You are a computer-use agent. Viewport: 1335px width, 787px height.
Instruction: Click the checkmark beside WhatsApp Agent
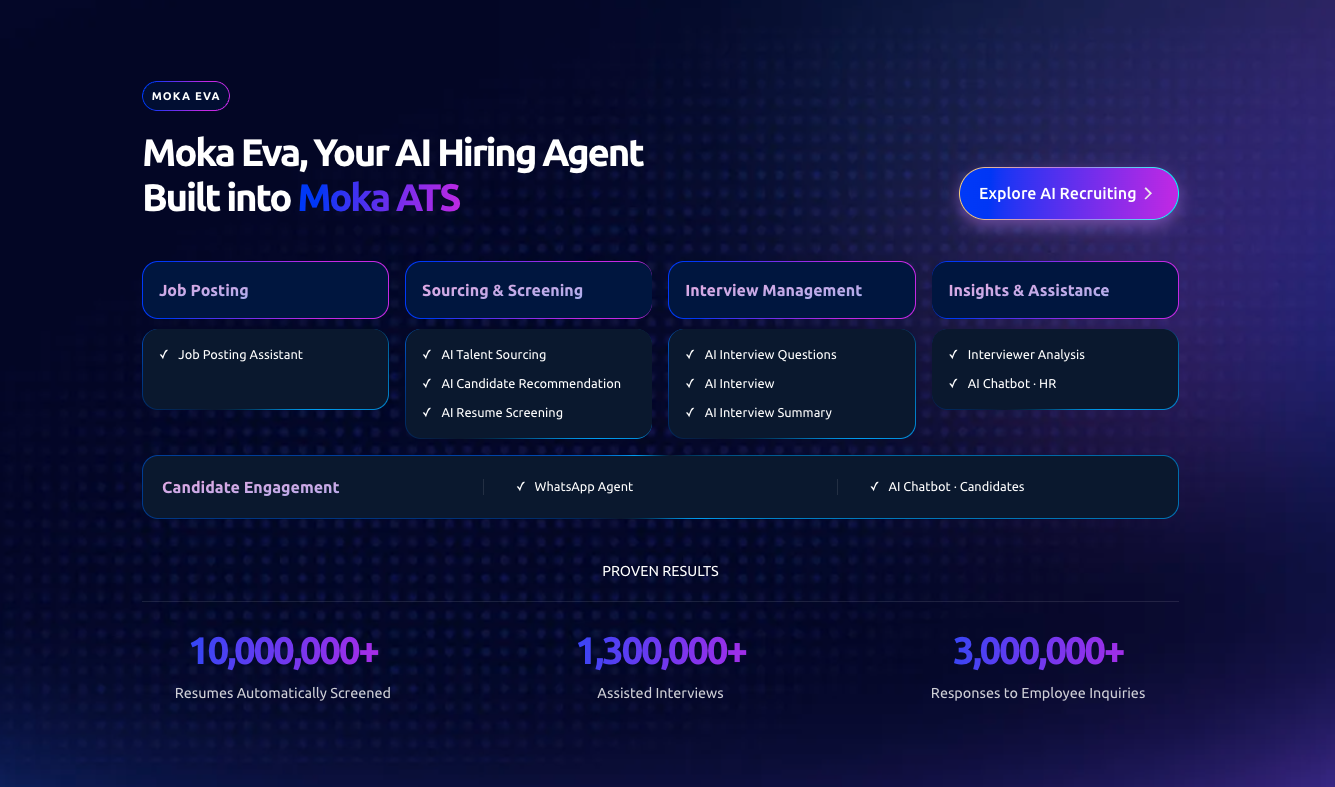(x=521, y=487)
